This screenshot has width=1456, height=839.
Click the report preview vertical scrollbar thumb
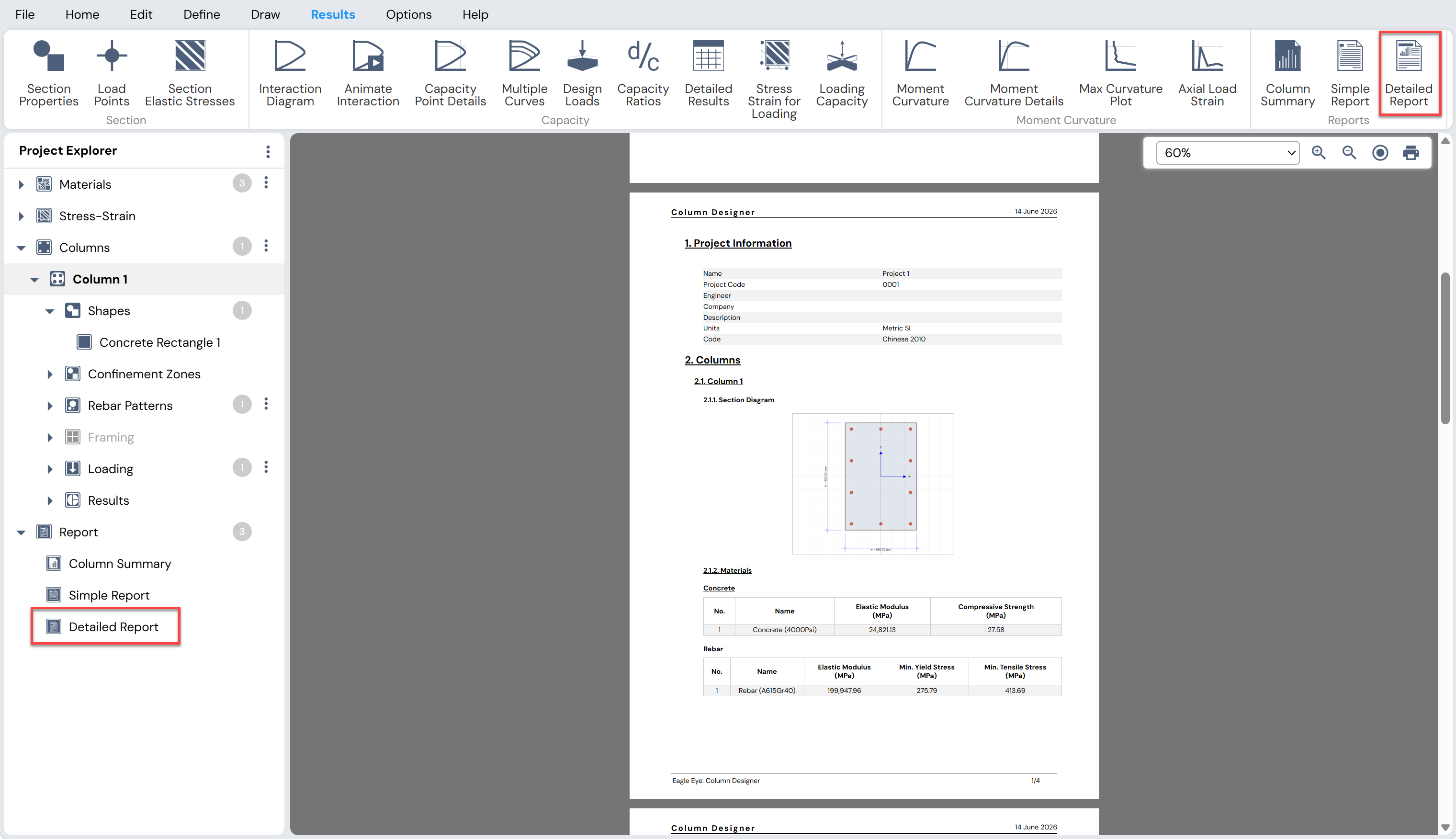[x=1445, y=348]
